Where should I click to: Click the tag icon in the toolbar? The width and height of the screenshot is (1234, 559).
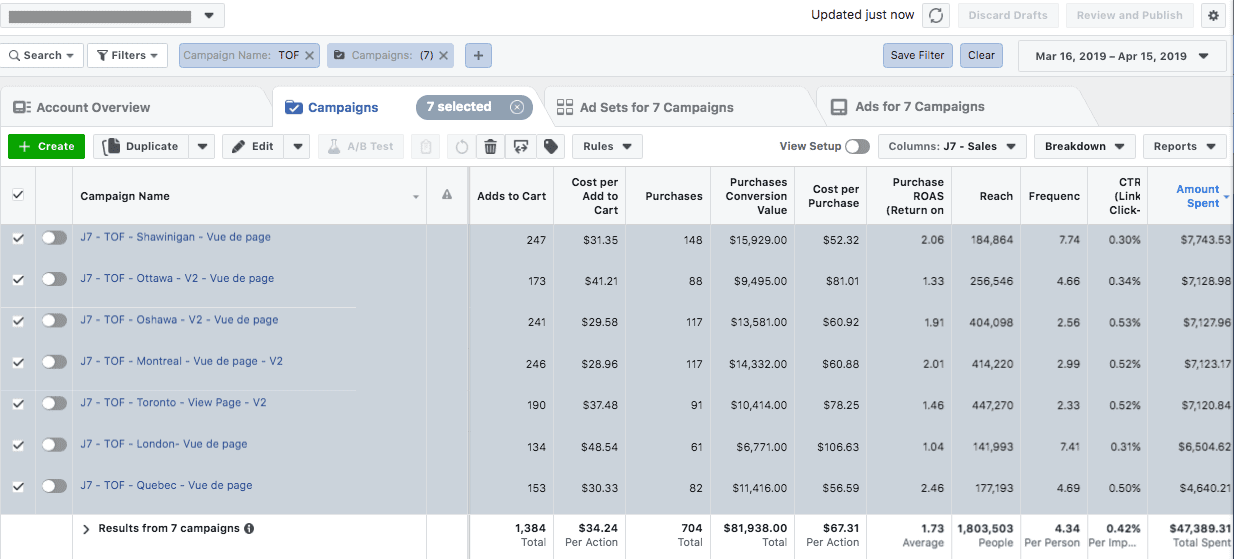pyautogui.click(x=550, y=147)
